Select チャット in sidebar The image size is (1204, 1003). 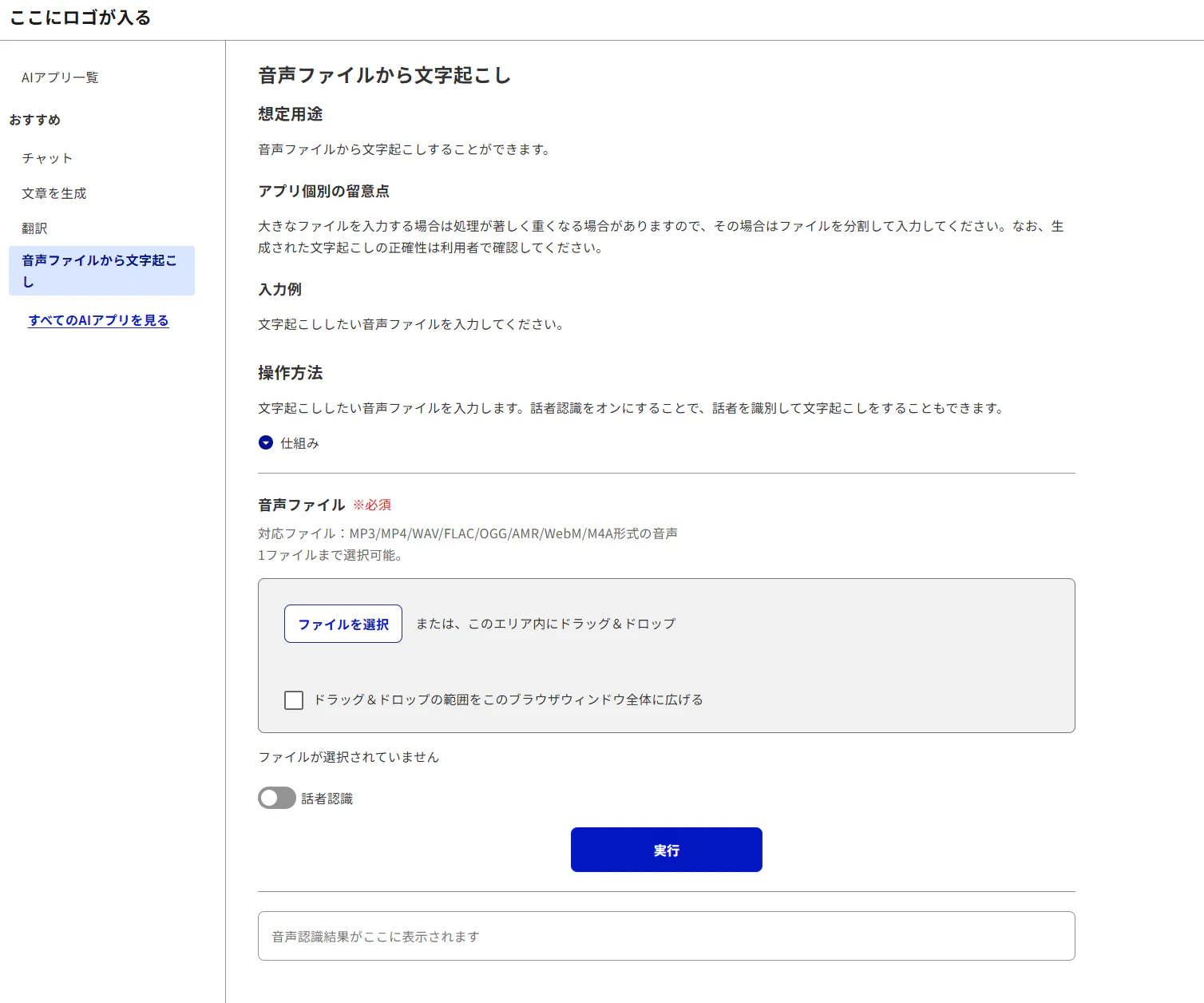[47, 158]
